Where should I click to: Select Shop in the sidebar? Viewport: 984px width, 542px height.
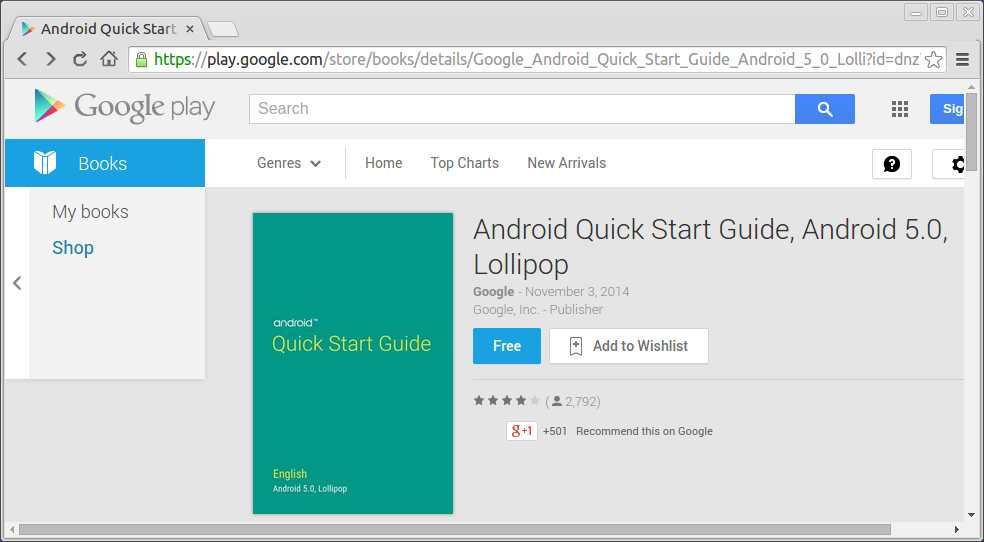click(x=73, y=248)
